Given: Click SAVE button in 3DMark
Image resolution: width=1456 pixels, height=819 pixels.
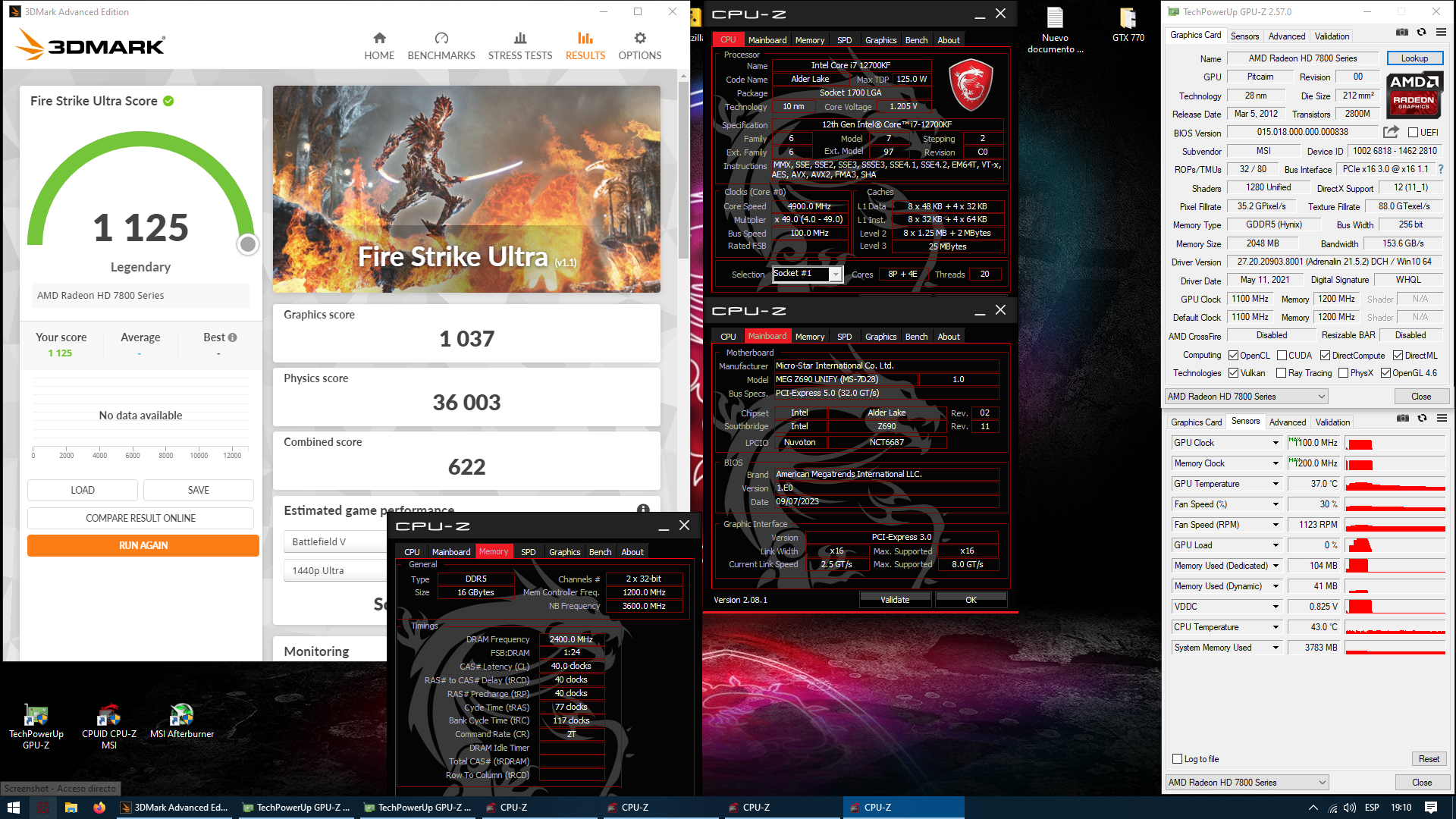Looking at the screenshot, I should pyautogui.click(x=199, y=490).
